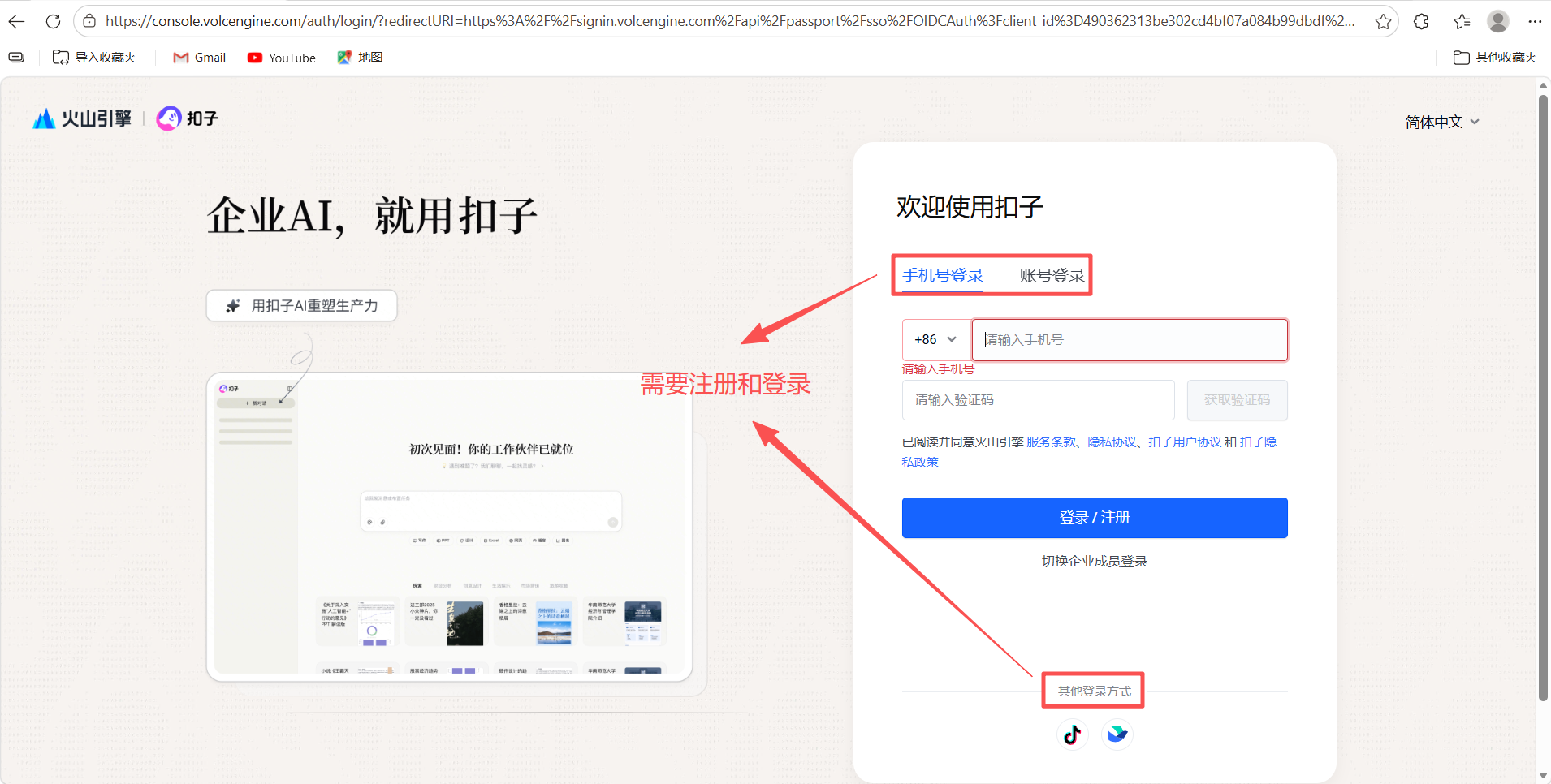Click the Coze product preview image
This screenshot has width=1551, height=784.
click(449, 527)
